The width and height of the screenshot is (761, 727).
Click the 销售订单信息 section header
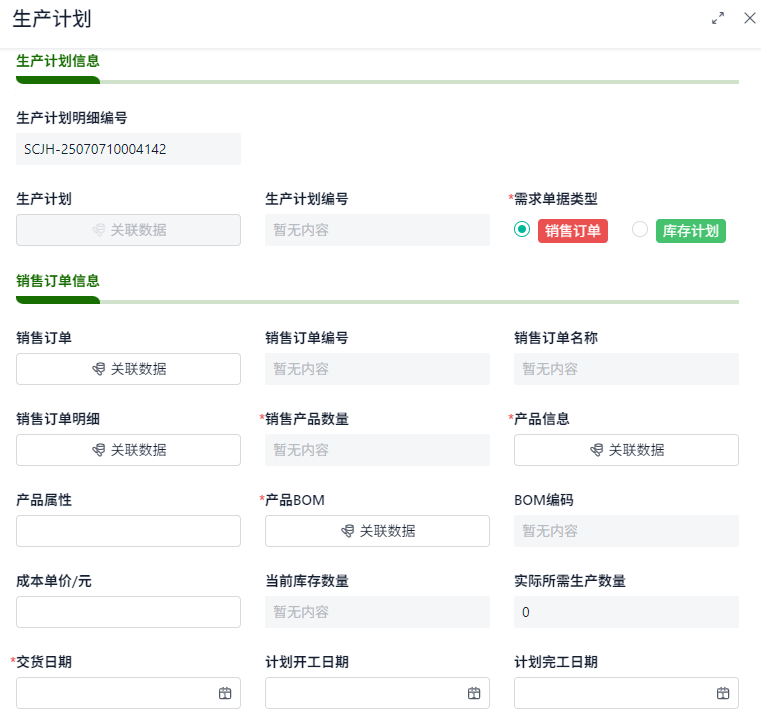[58, 281]
